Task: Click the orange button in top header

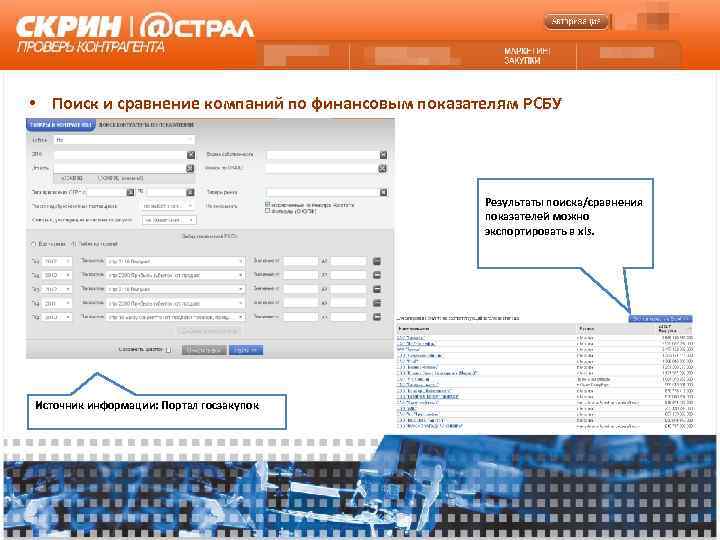Action: 576,21
